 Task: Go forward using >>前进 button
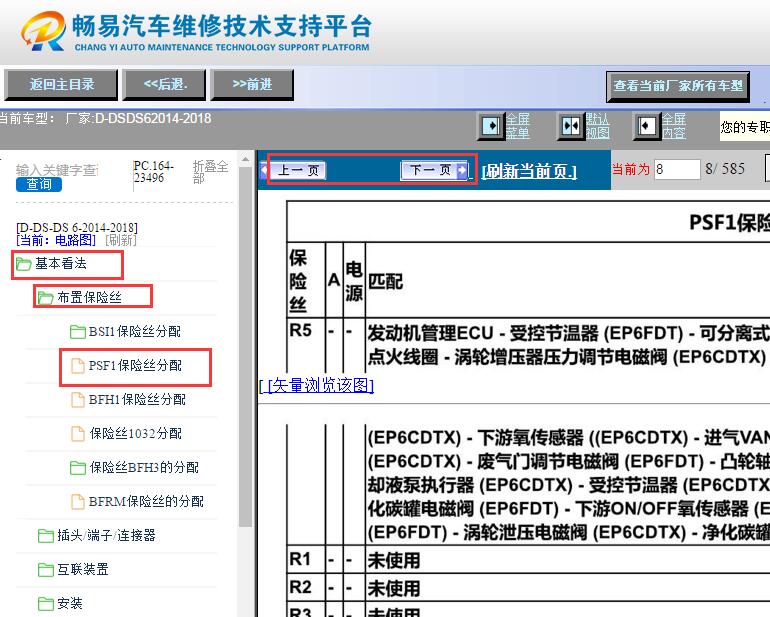[x=252, y=84]
